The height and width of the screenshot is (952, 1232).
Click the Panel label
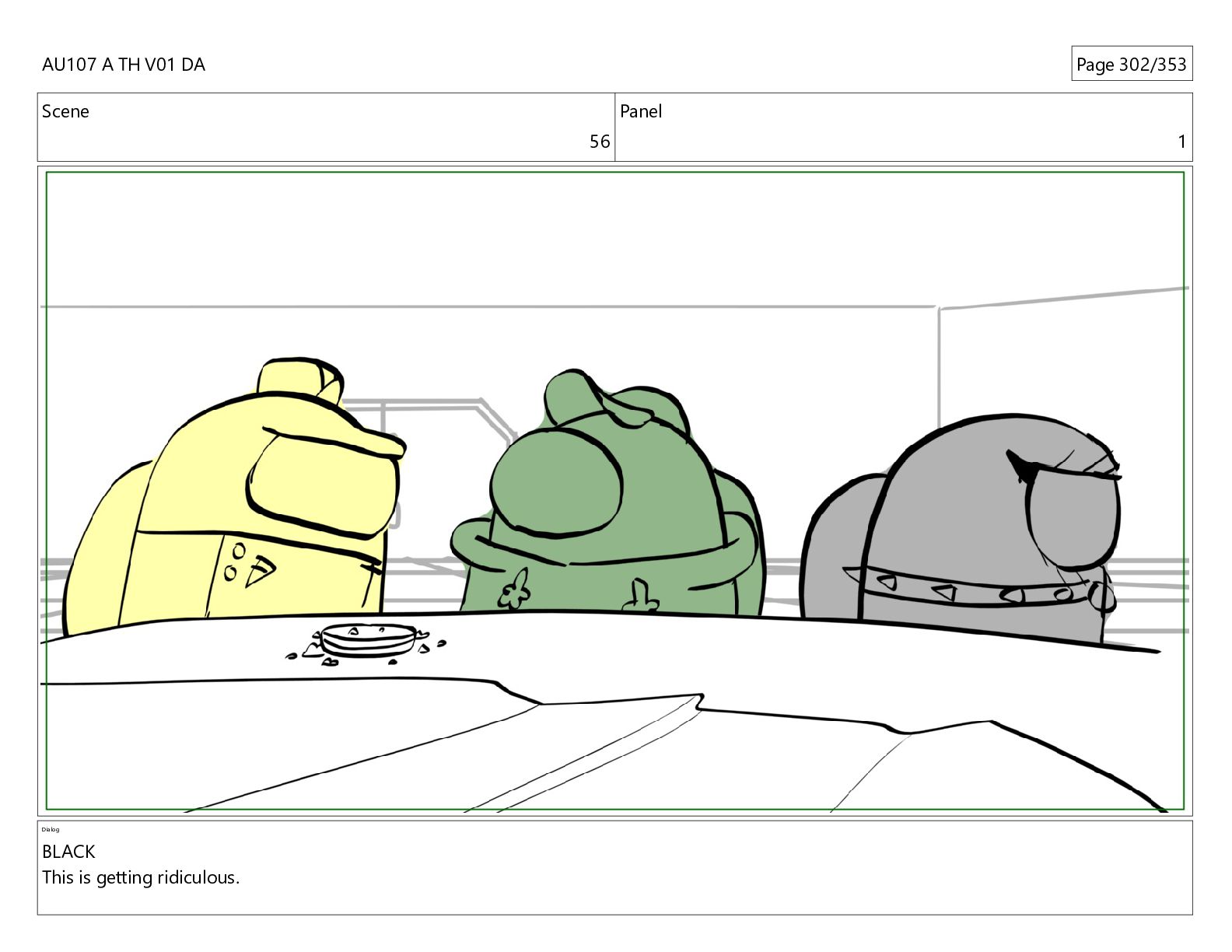click(641, 111)
